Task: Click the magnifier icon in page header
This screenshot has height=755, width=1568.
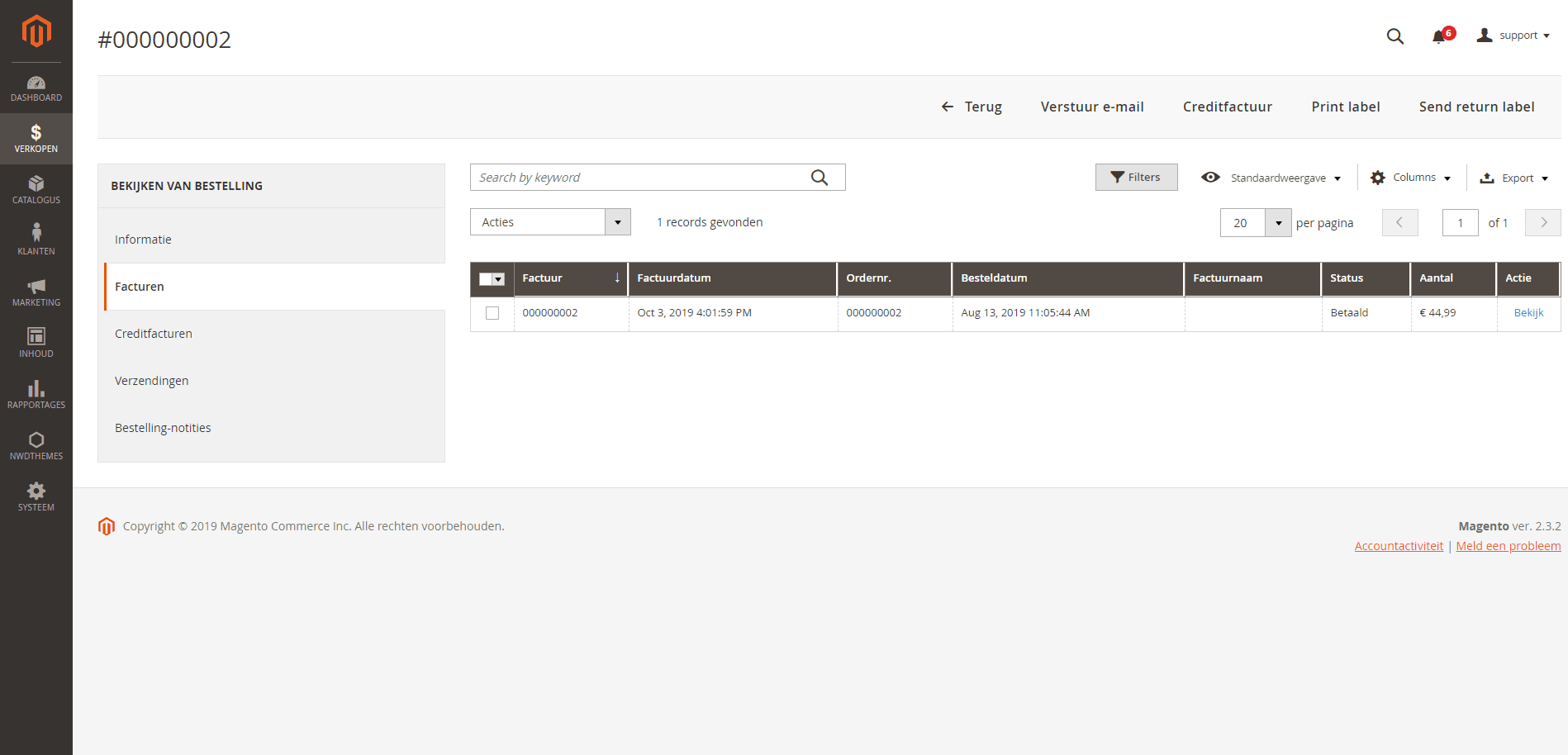Action: pos(1395,36)
